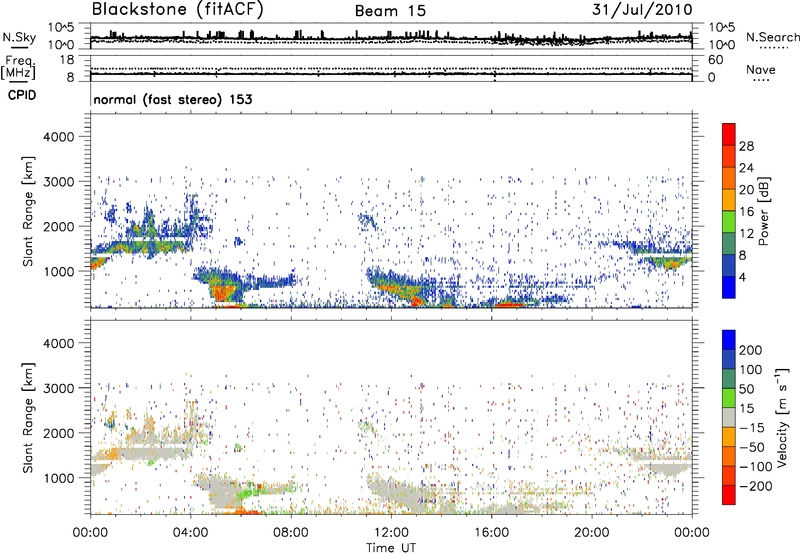Viewport: 800px width, 554px height.
Task: Click the Nave legend label
Action: click(x=761, y=69)
